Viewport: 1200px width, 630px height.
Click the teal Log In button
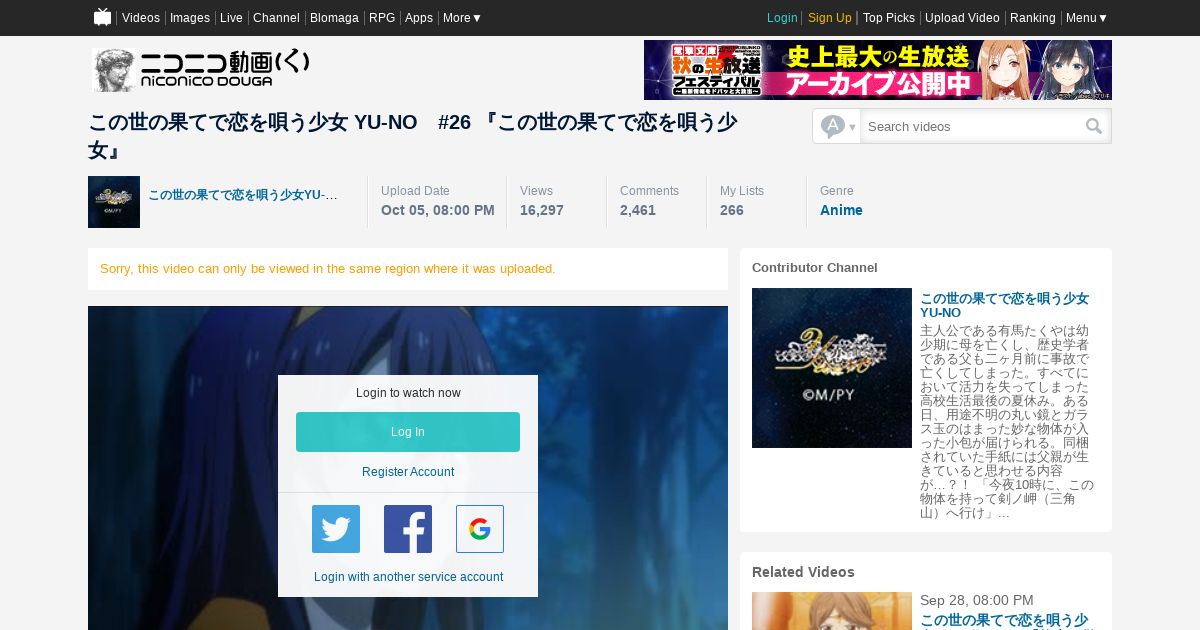[408, 432]
